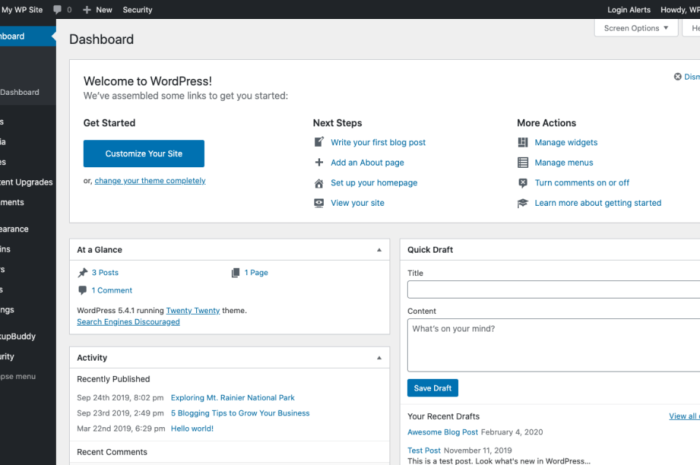Click the Sep 24th 2019, 8:02 pm date

(x=120, y=398)
